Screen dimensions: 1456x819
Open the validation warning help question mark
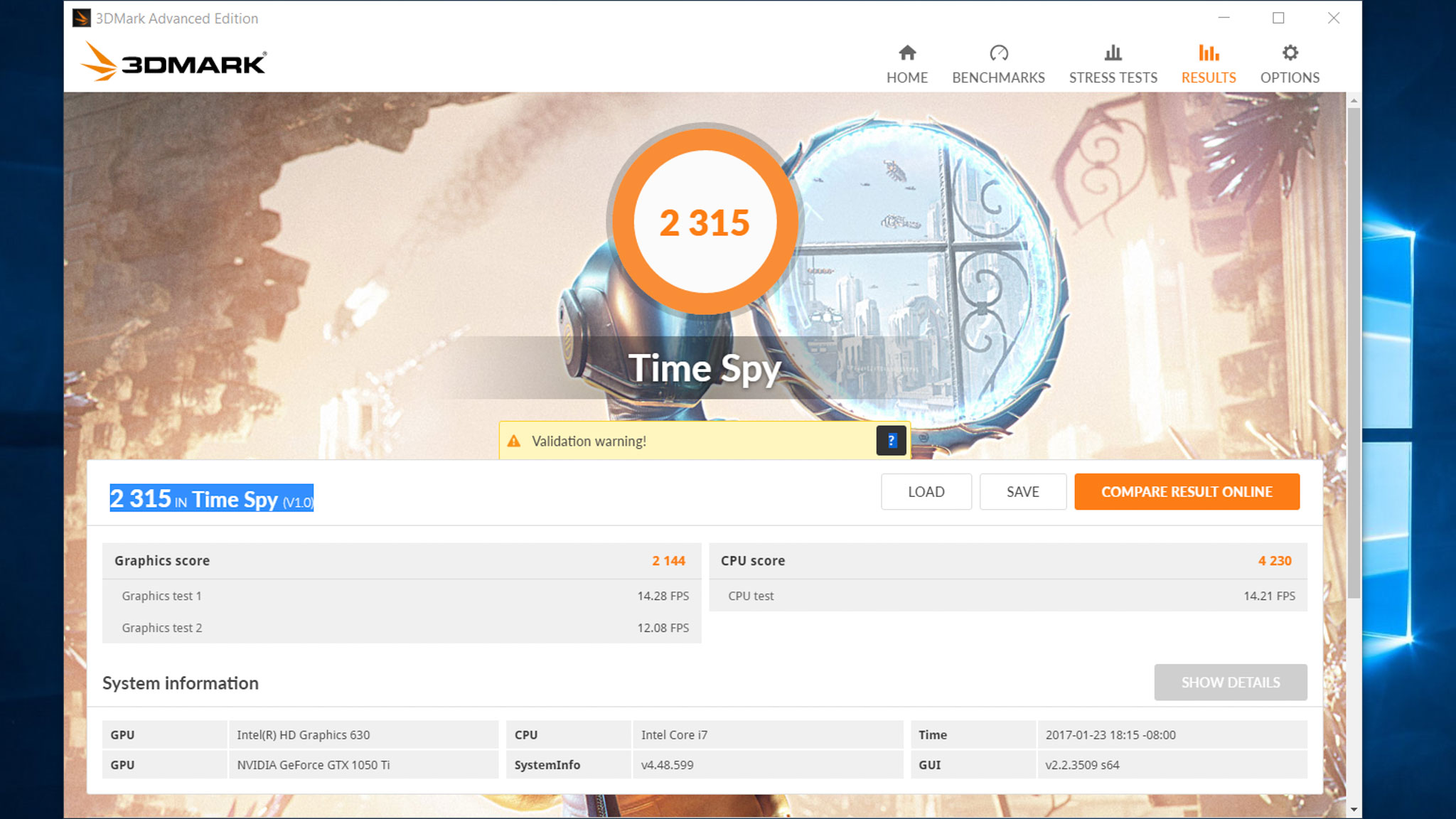pos(891,441)
